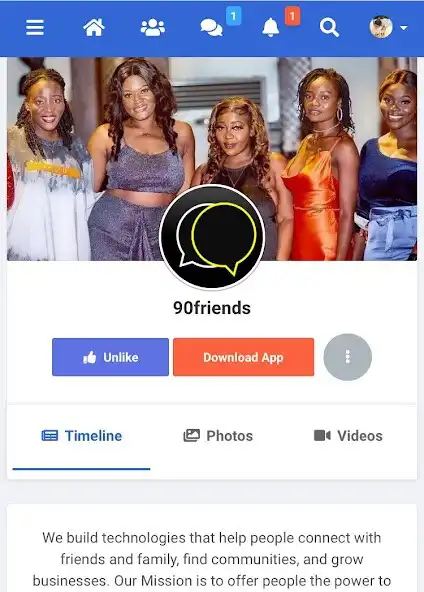
Task: Open the hamburger menu icon
Action: [35, 28]
